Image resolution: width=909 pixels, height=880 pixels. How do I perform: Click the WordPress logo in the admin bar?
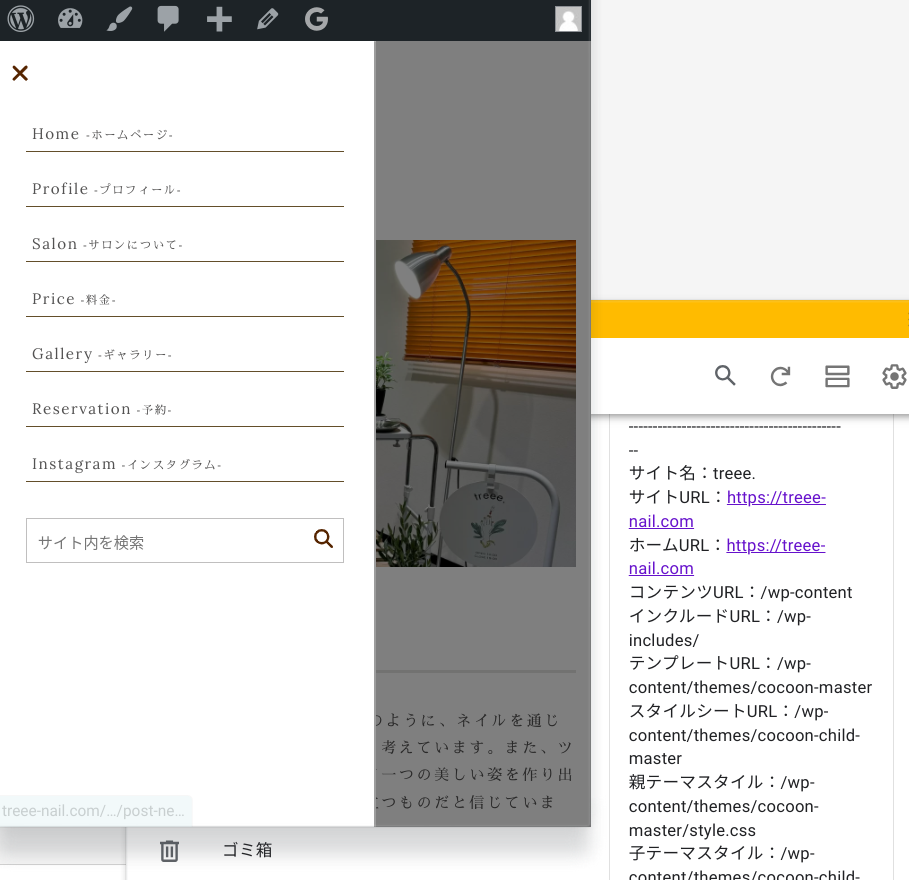(20, 18)
